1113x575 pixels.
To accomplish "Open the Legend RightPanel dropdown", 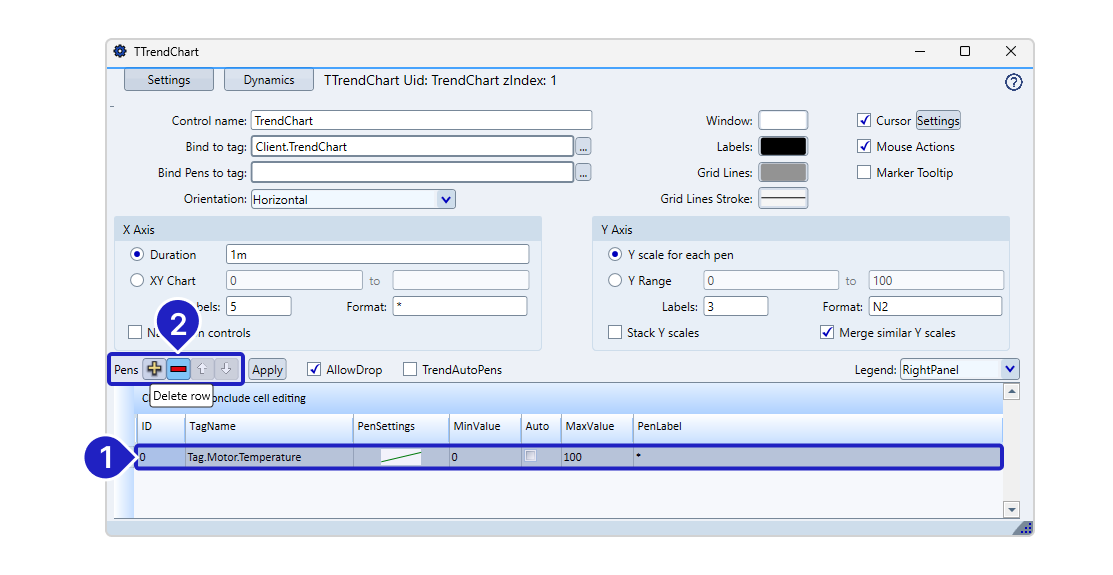I will 1009,369.
